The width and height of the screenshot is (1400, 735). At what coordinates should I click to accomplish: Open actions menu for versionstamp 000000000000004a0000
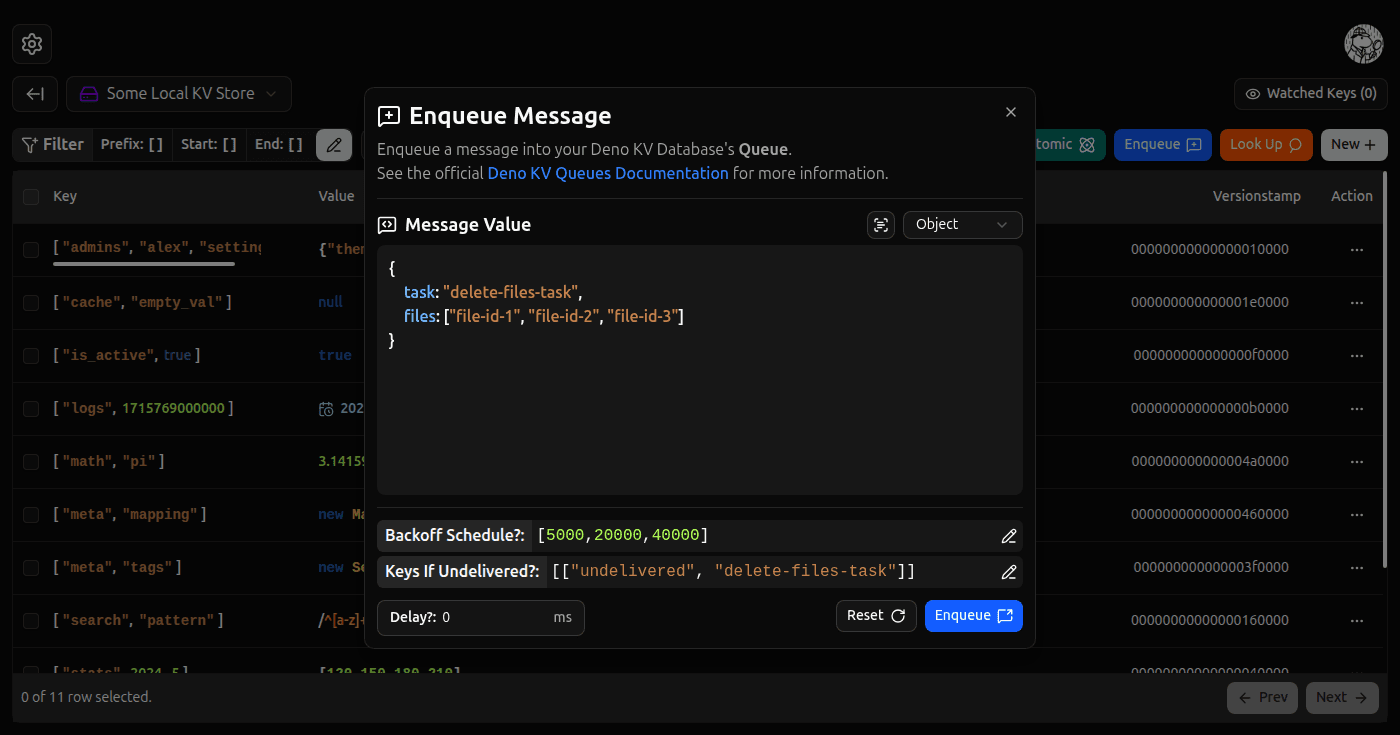tap(1357, 461)
